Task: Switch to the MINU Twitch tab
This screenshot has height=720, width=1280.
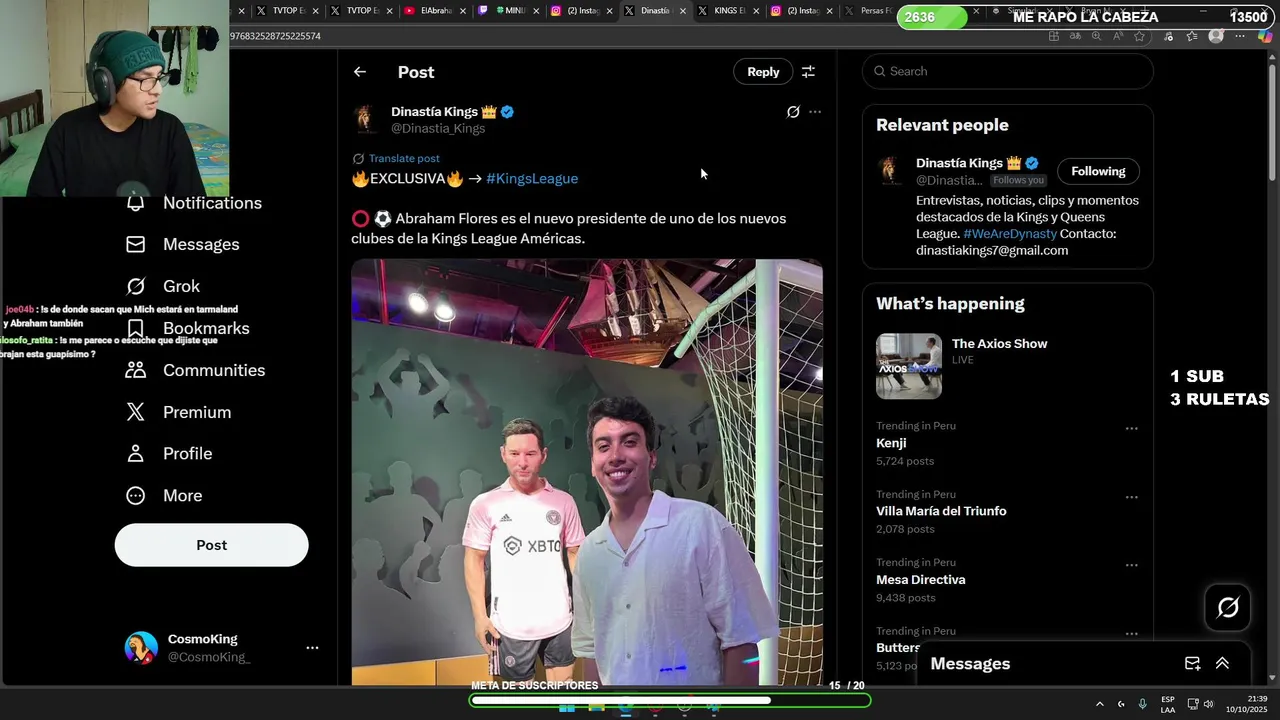Action: [x=508, y=11]
